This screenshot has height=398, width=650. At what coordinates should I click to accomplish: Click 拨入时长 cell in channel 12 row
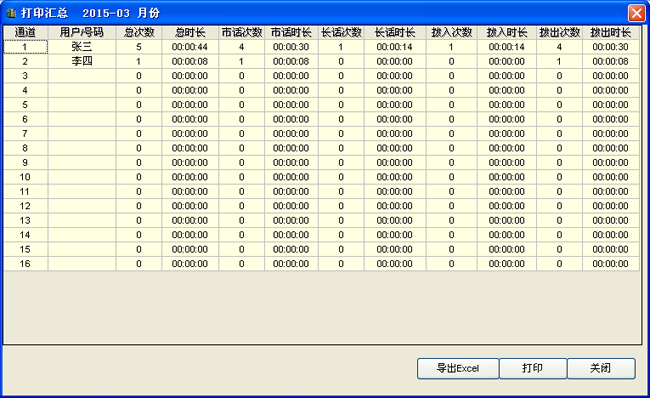coord(507,206)
